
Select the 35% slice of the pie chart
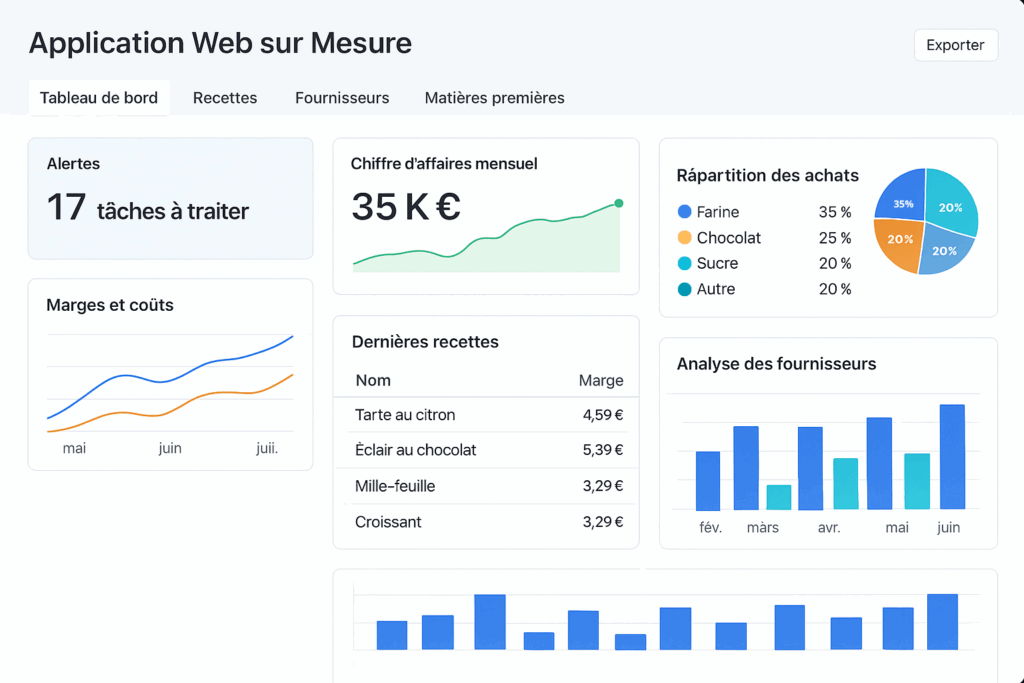click(x=901, y=199)
